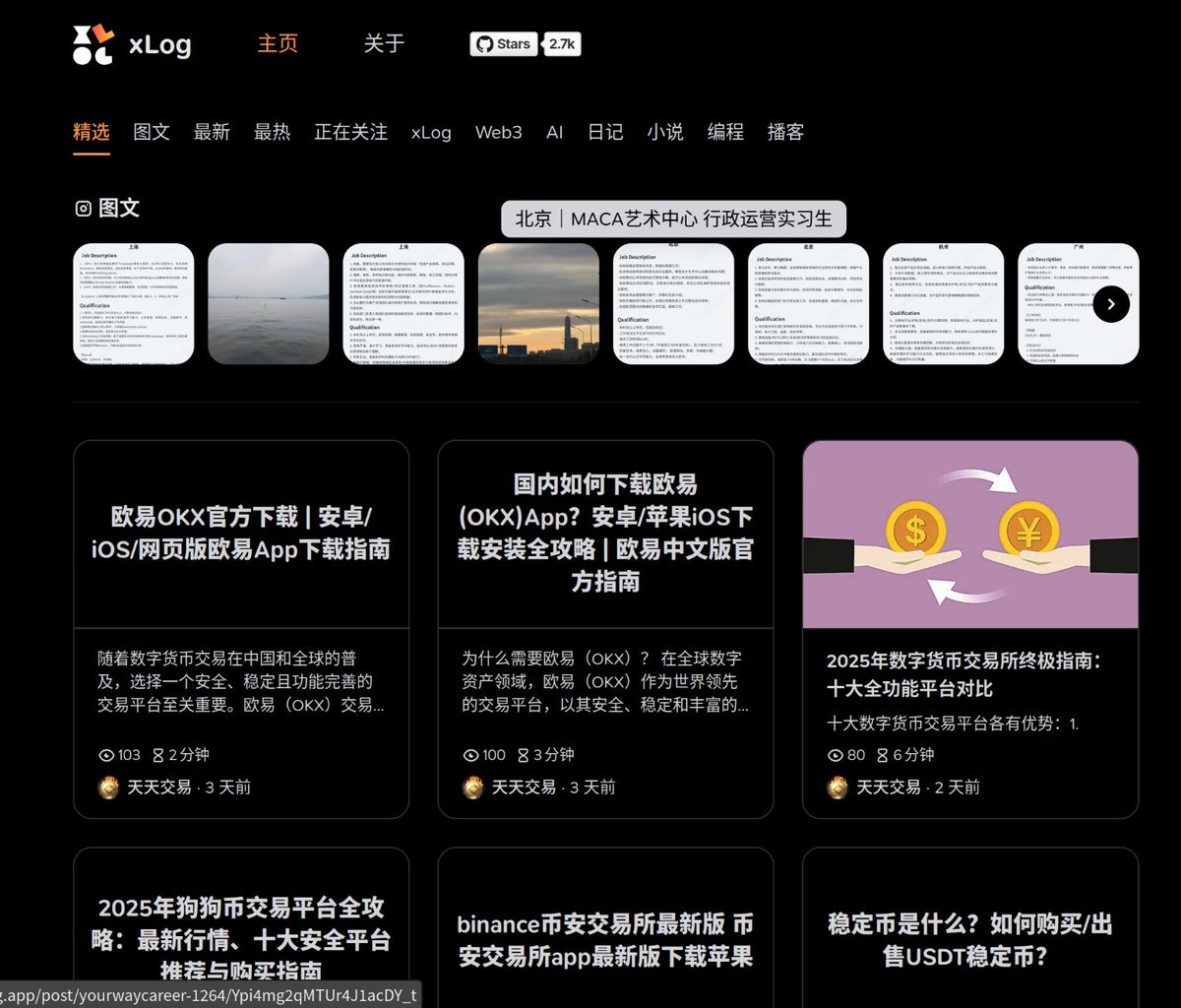Open the 日记 tab
This screenshot has height=1008, width=1181.
[605, 132]
